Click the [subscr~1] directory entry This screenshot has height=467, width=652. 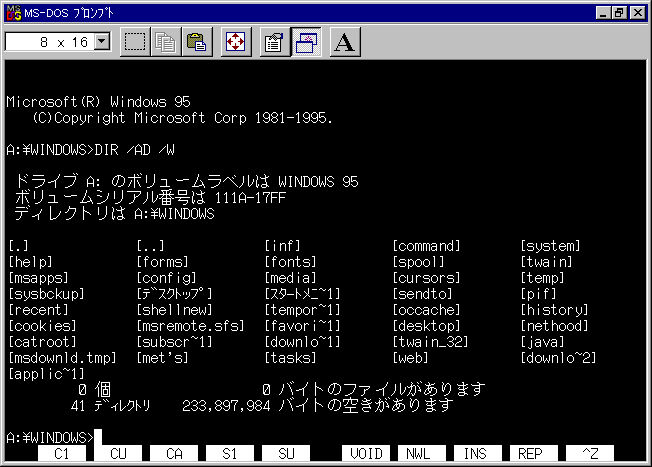(174, 342)
